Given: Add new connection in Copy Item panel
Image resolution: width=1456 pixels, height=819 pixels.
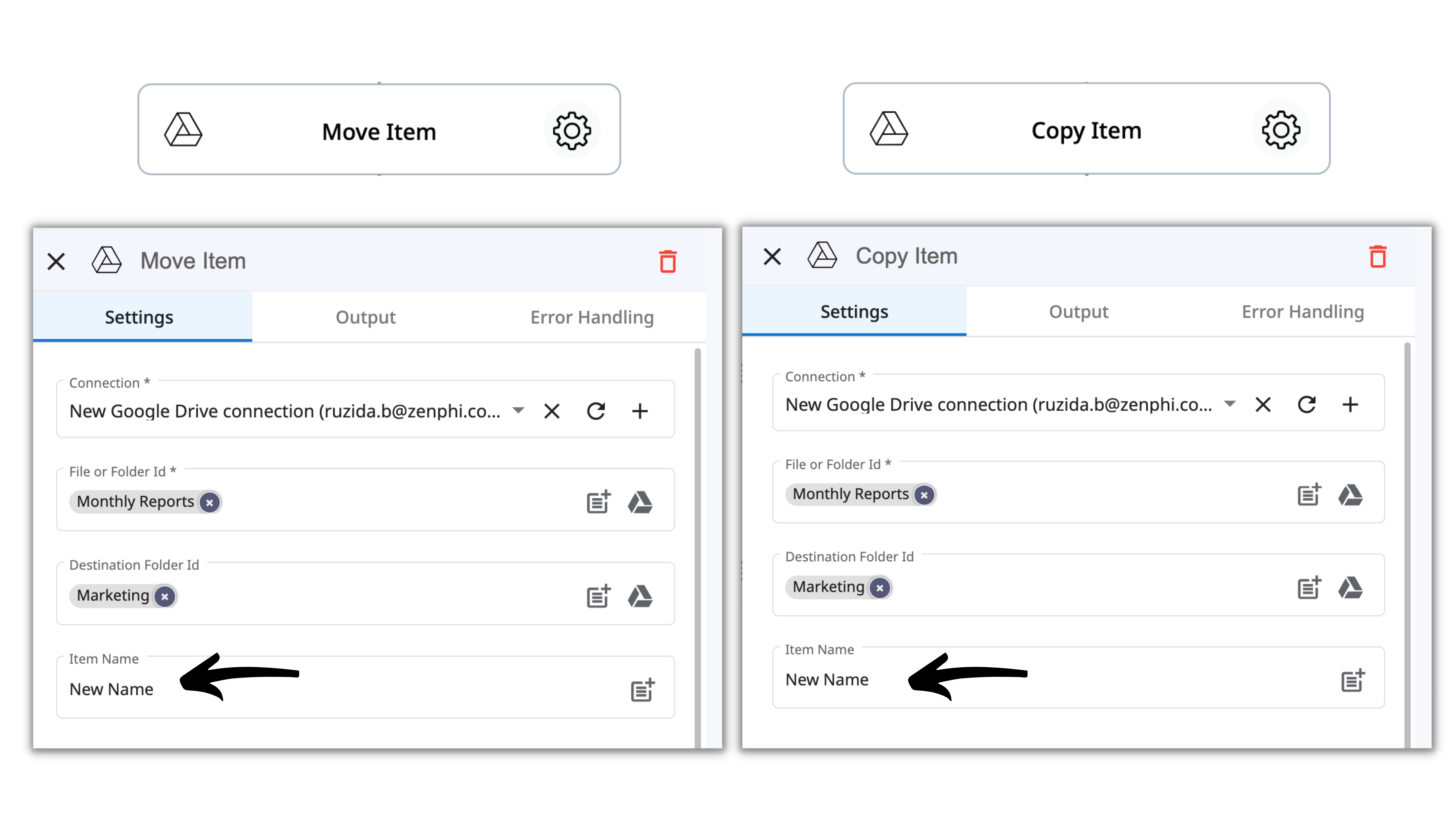Looking at the screenshot, I should [x=1350, y=404].
